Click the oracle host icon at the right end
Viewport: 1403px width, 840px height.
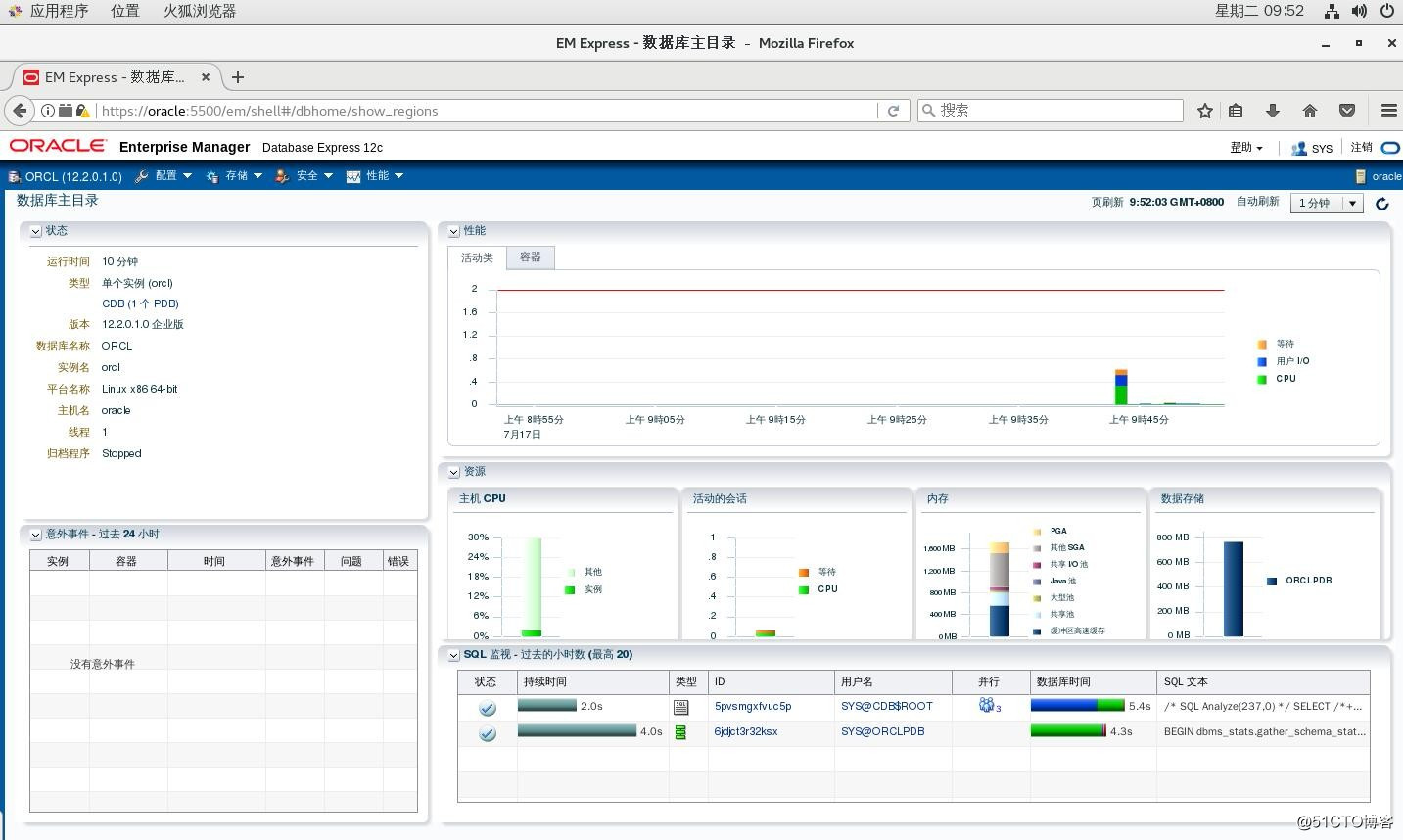point(1361,176)
